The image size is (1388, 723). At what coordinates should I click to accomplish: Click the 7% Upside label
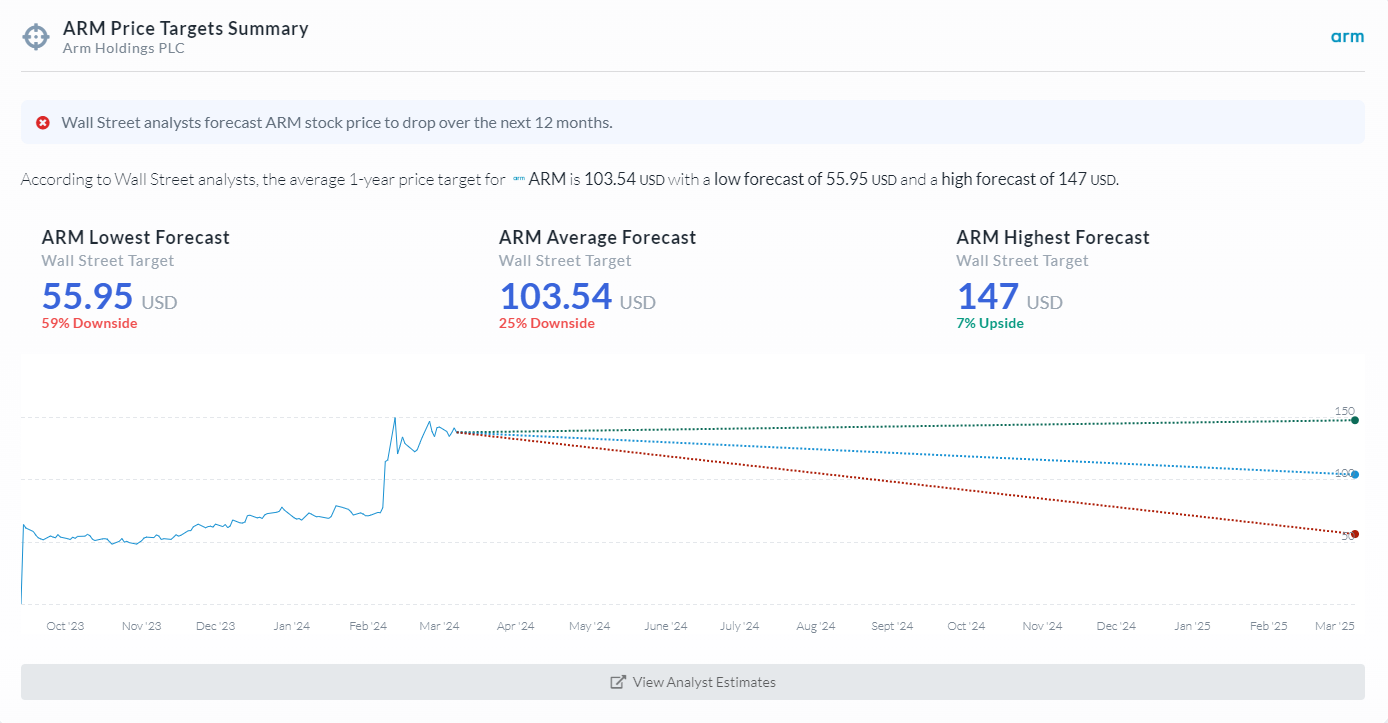pyautogui.click(x=990, y=323)
